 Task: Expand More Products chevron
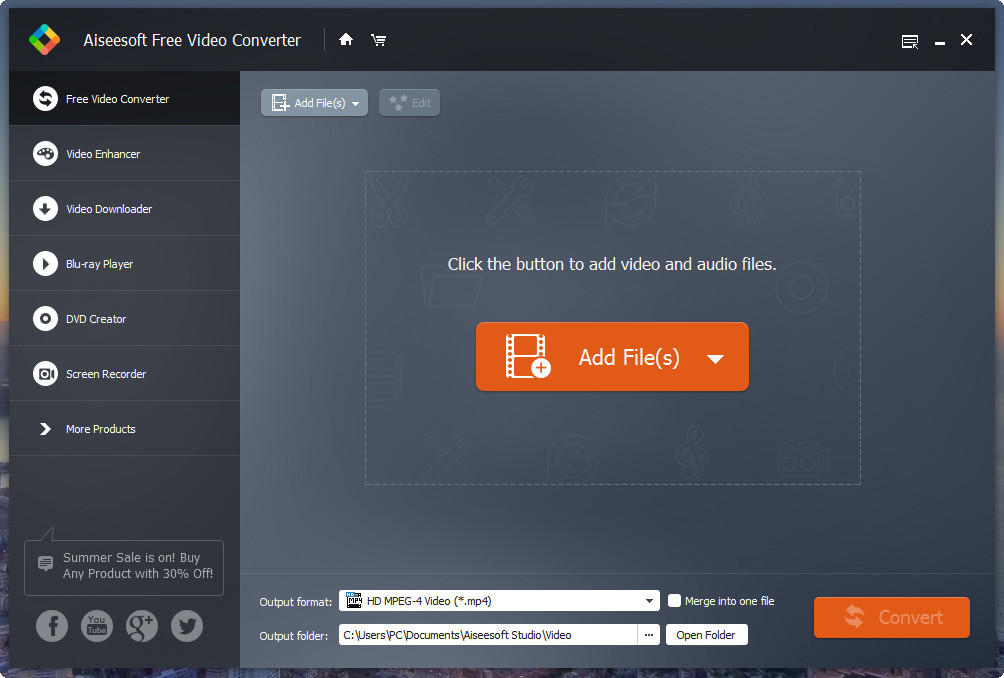click(45, 429)
